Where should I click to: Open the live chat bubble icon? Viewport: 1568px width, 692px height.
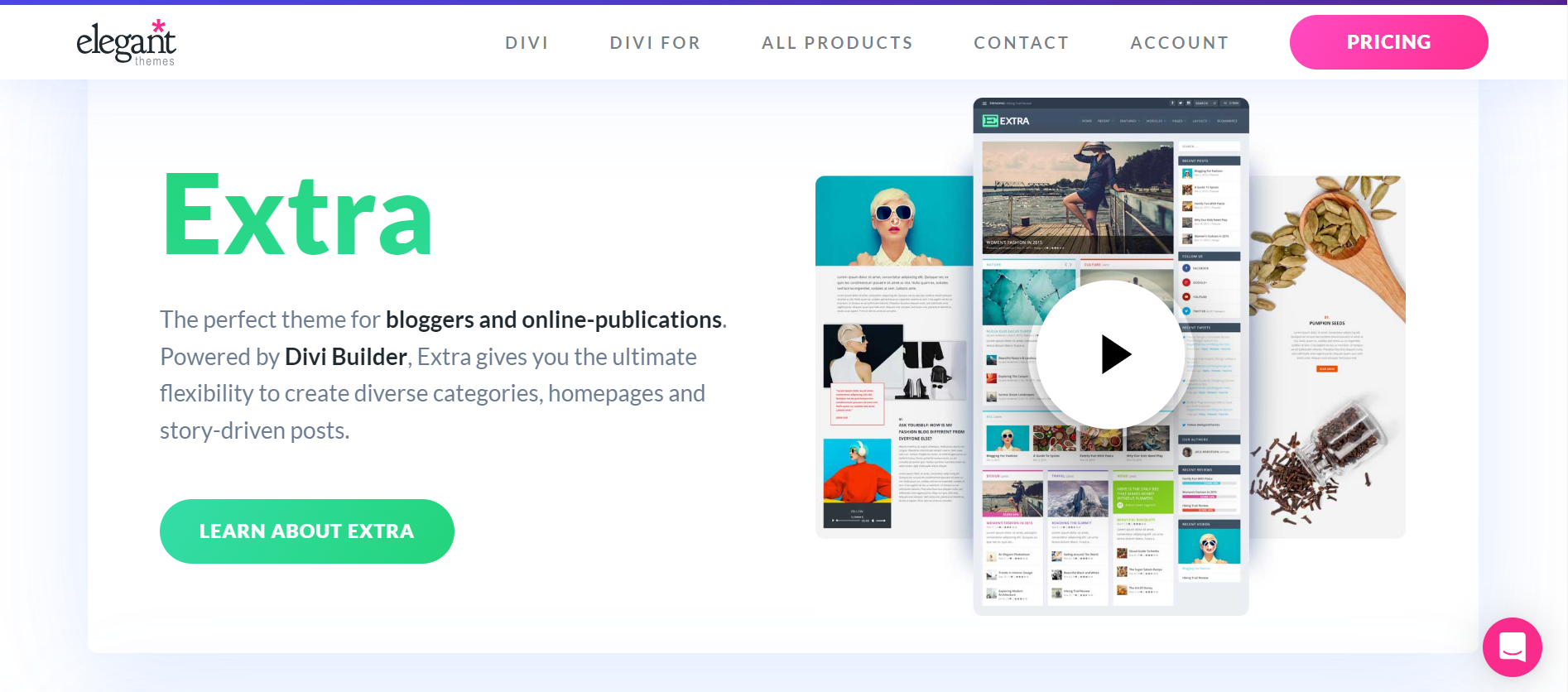tap(1512, 647)
